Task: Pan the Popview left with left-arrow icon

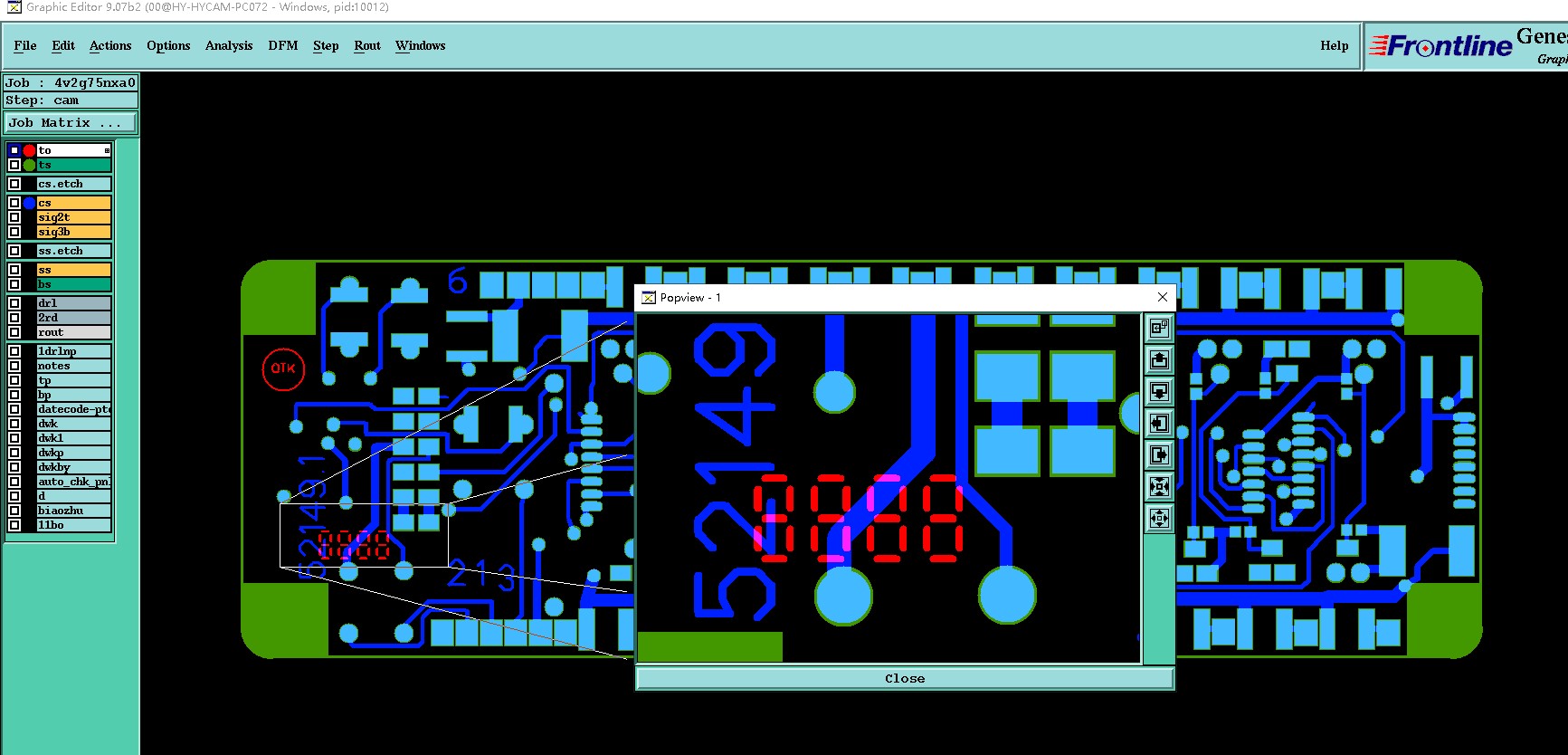Action: click(1159, 423)
